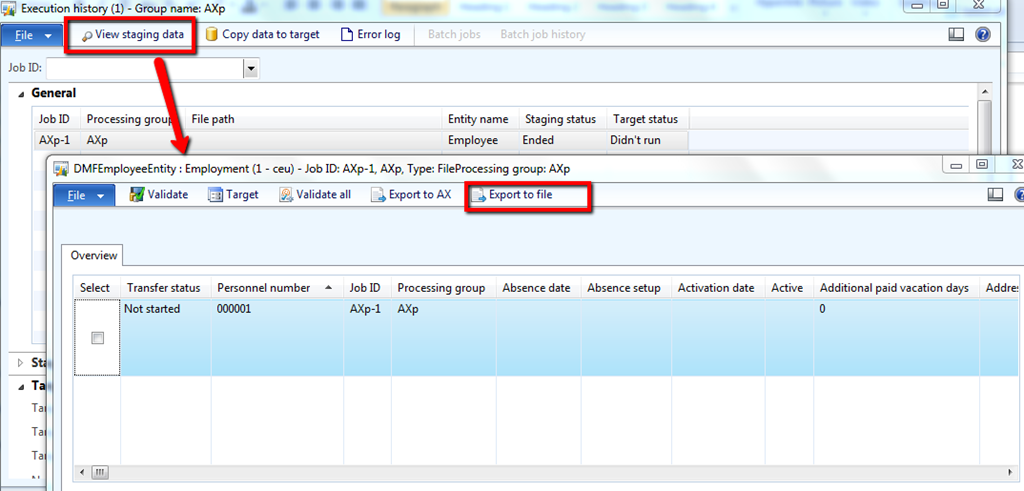Click Export to file button text
Image resolution: width=1024 pixels, height=491 pixels.
(x=520, y=195)
